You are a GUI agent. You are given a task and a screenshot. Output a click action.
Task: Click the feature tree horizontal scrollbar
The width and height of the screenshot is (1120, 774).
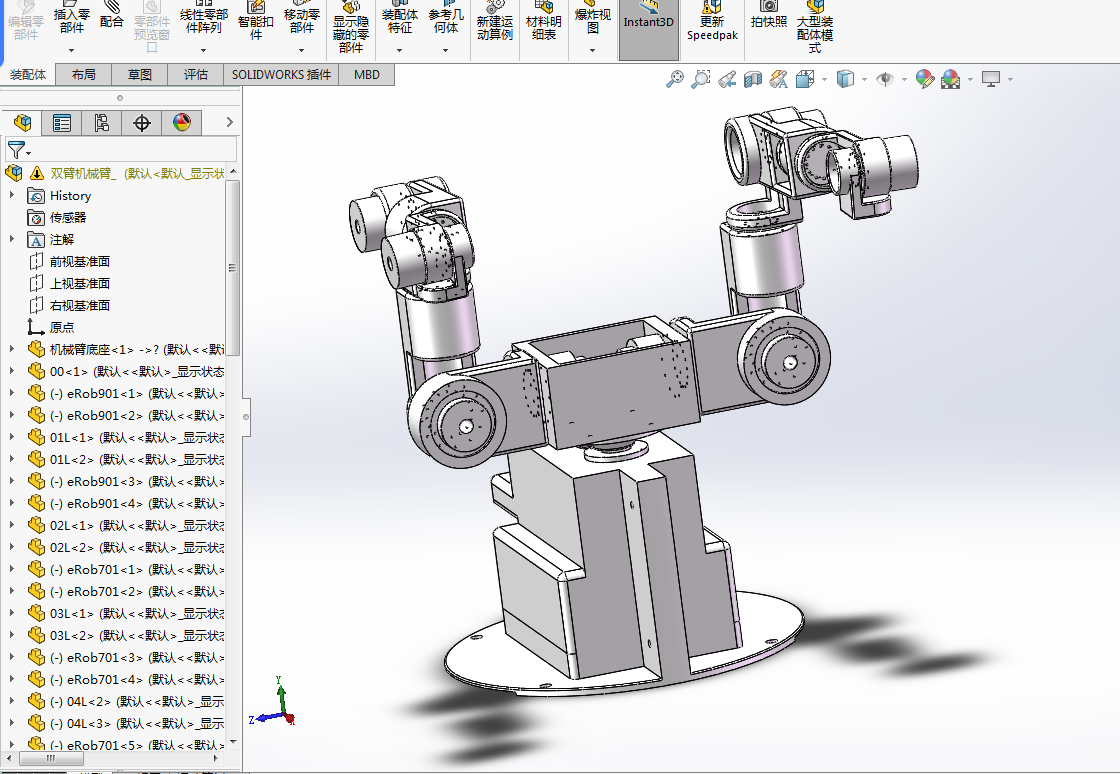pos(50,758)
